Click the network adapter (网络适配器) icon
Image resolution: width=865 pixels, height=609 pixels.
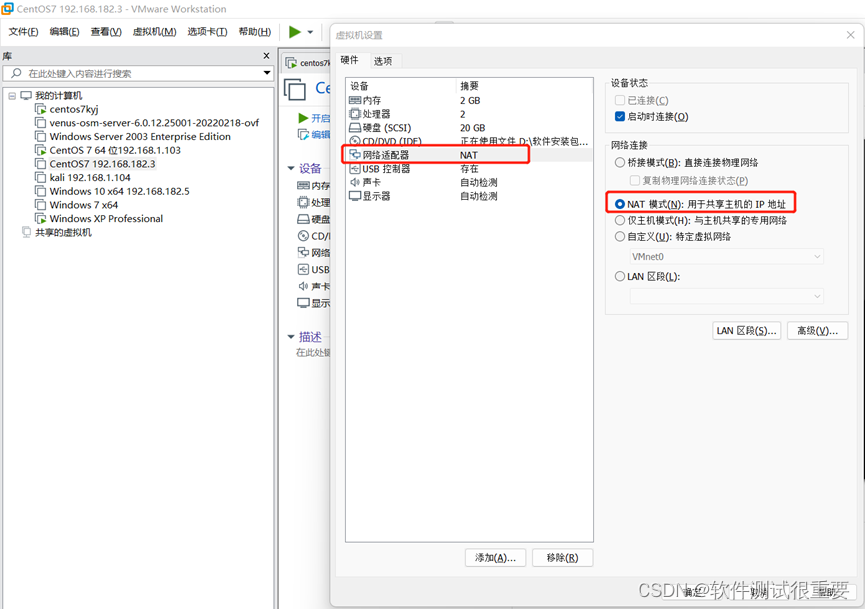pos(355,155)
